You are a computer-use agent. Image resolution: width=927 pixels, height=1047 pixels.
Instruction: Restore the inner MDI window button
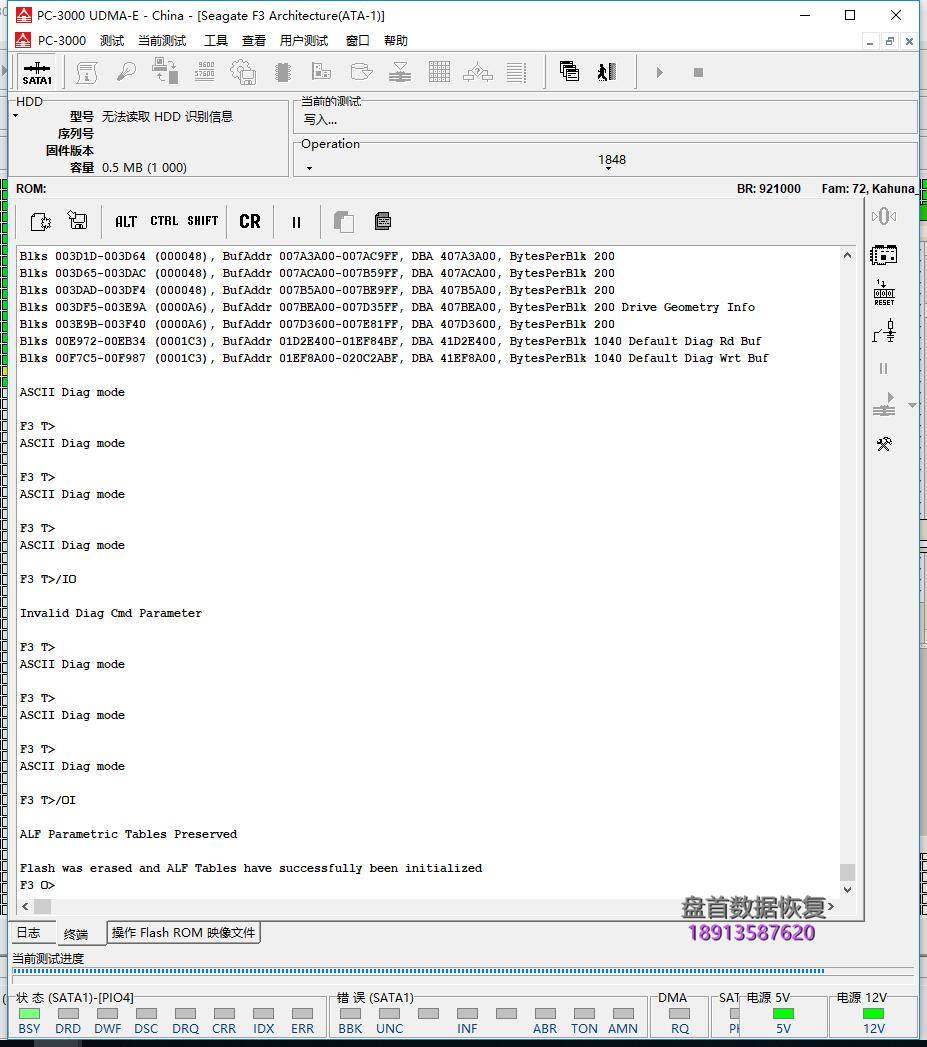[x=890, y=41]
